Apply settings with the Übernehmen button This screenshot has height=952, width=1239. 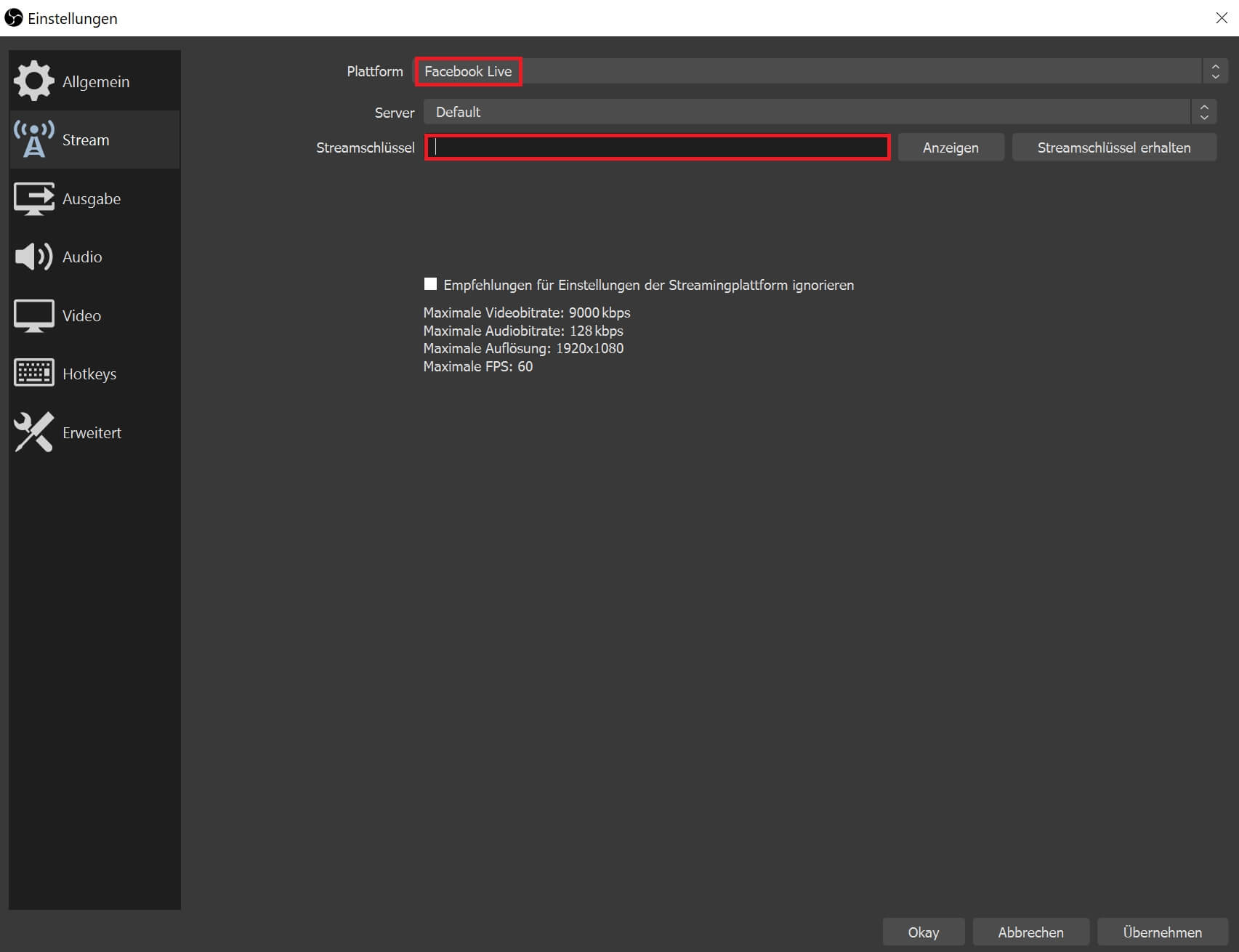(x=1162, y=932)
